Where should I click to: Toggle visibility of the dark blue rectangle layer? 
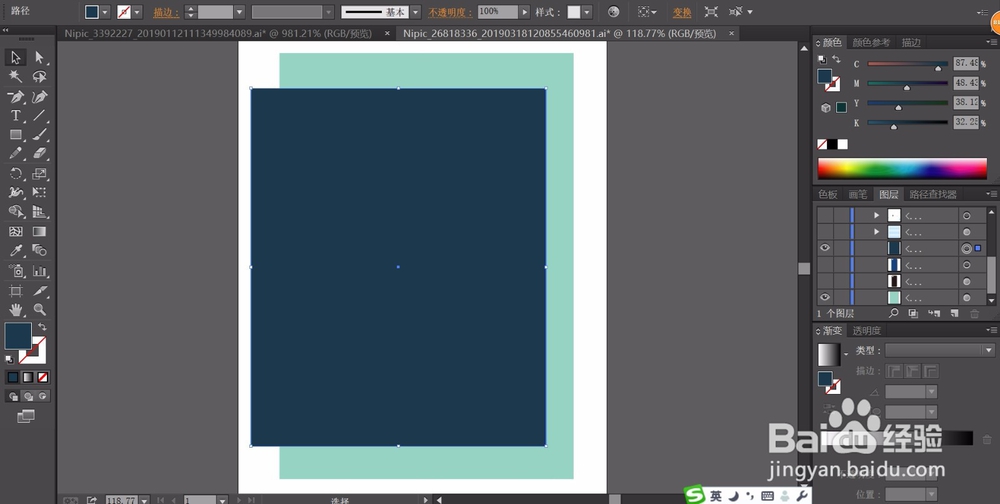(x=825, y=248)
